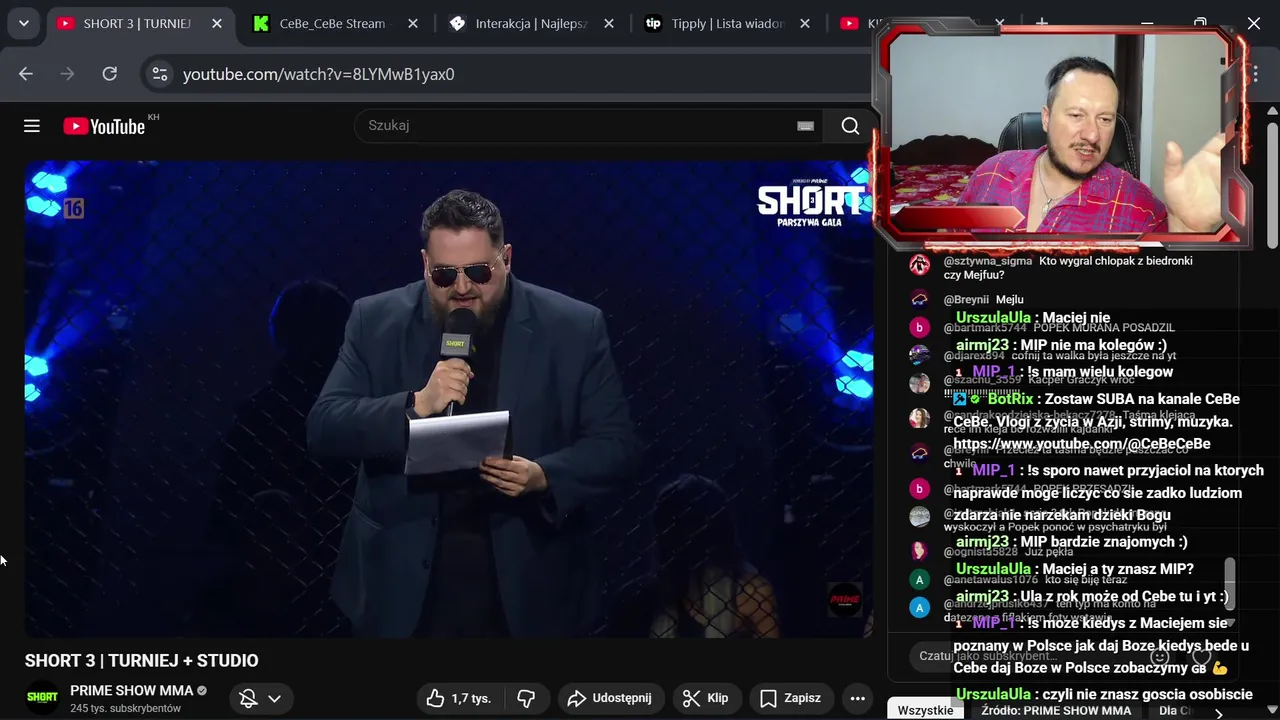
Task: Click the PRIME SHOW MMA channel avatar
Action: coord(42,697)
